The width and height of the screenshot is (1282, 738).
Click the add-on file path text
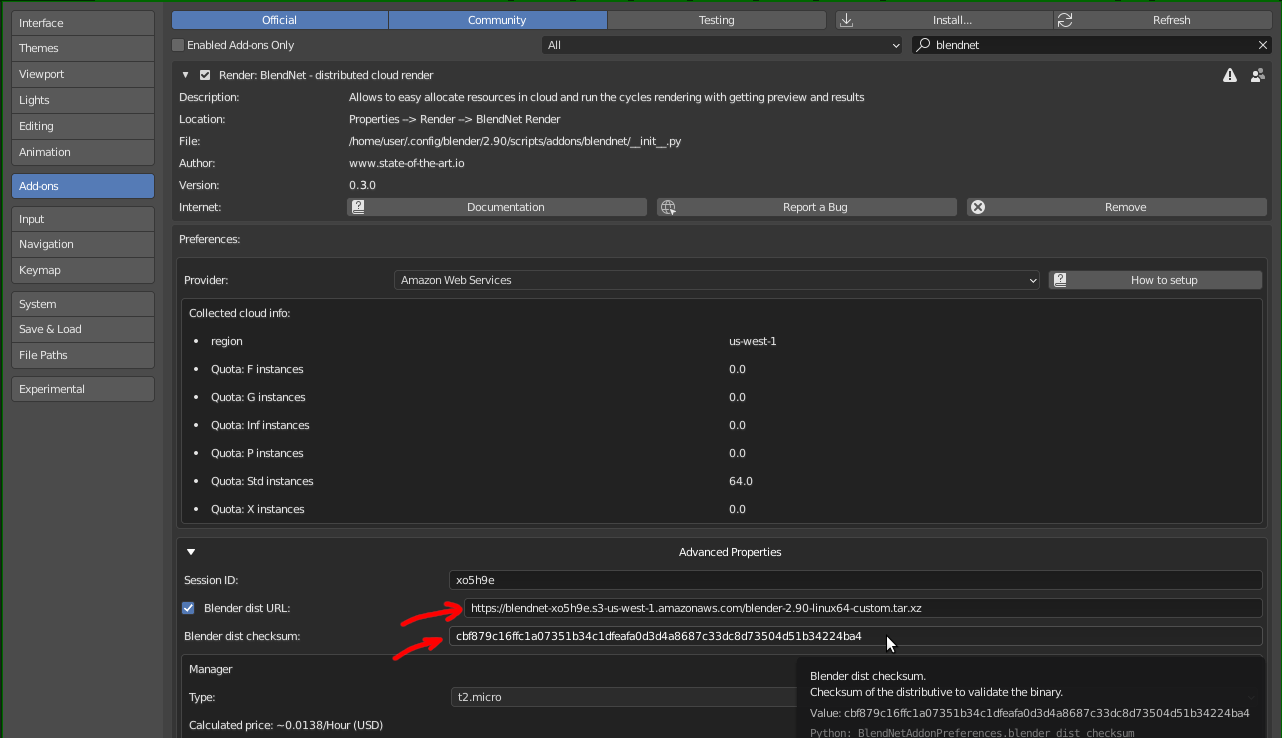click(x=515, y=141)
